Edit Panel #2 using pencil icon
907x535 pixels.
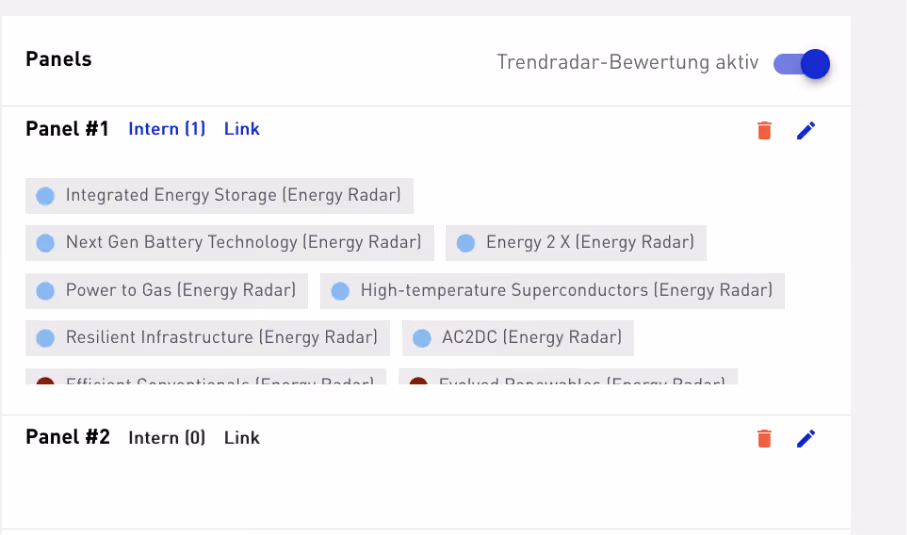(x=806, y=438)
